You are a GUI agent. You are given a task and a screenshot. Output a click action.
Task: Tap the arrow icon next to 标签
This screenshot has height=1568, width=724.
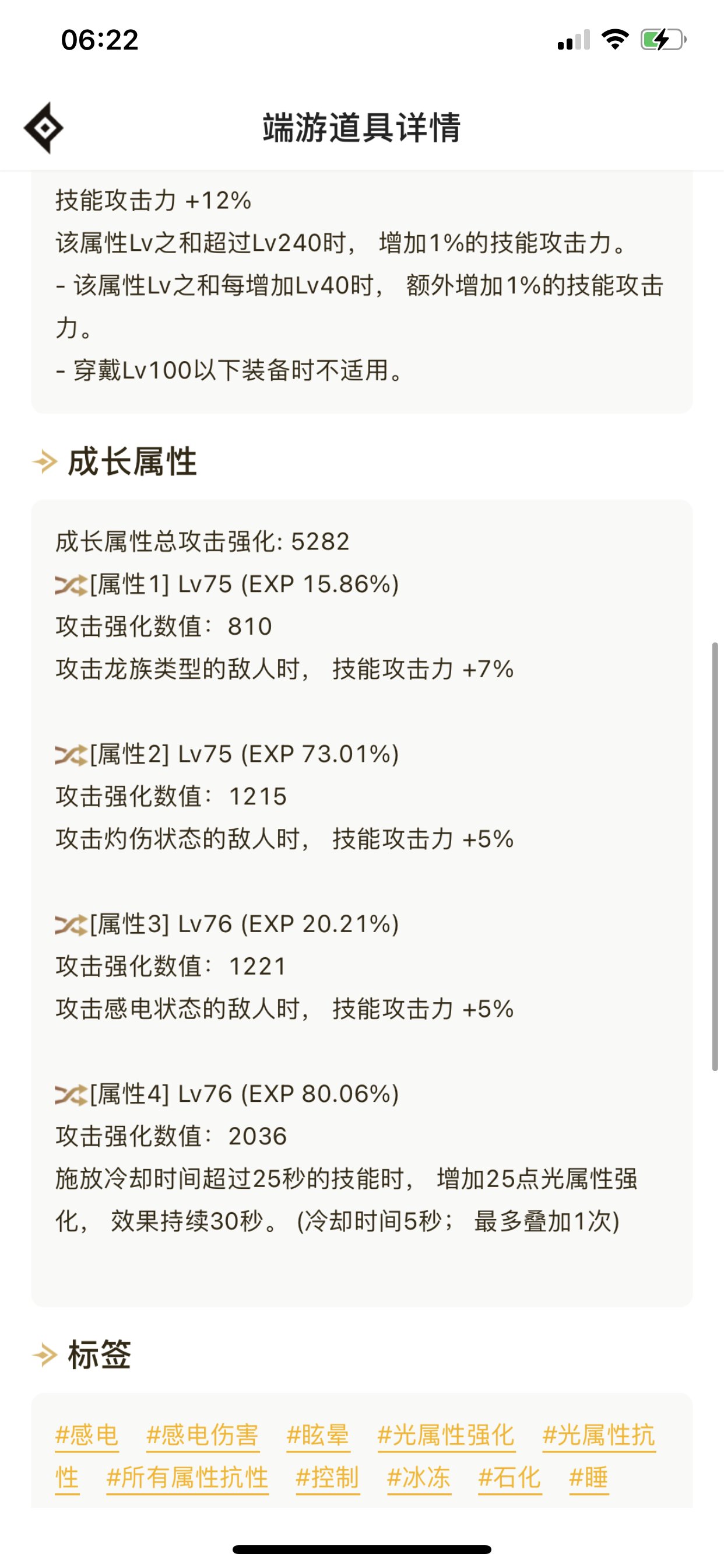(x=45, y=1355)
